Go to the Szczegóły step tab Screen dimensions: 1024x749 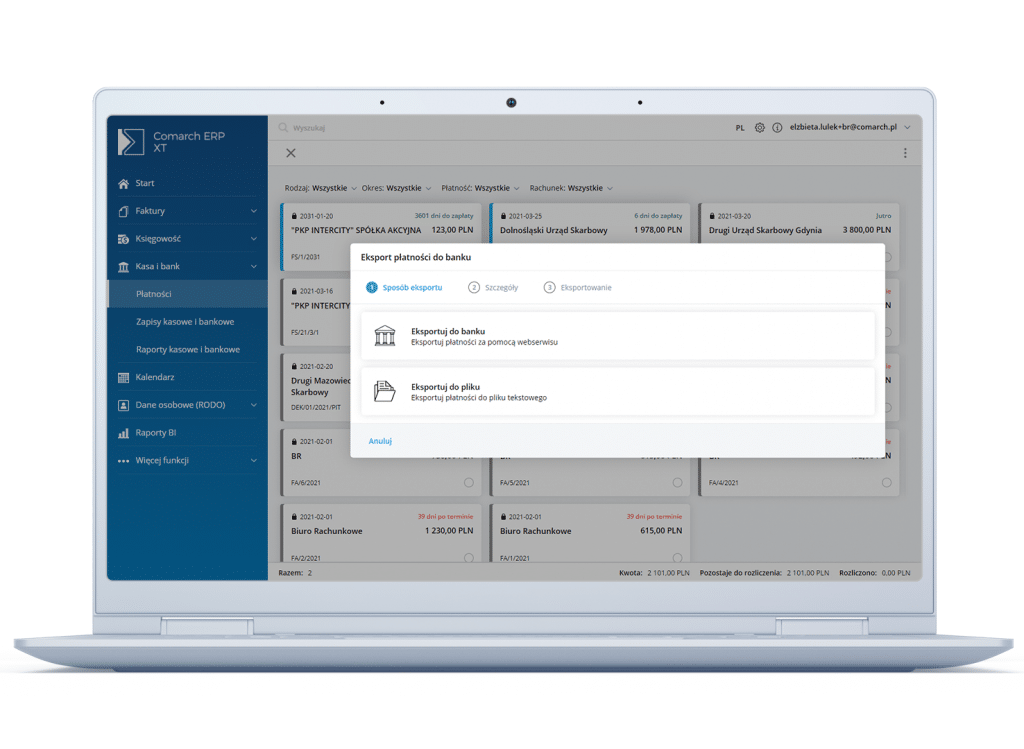[x=493, y=288]
